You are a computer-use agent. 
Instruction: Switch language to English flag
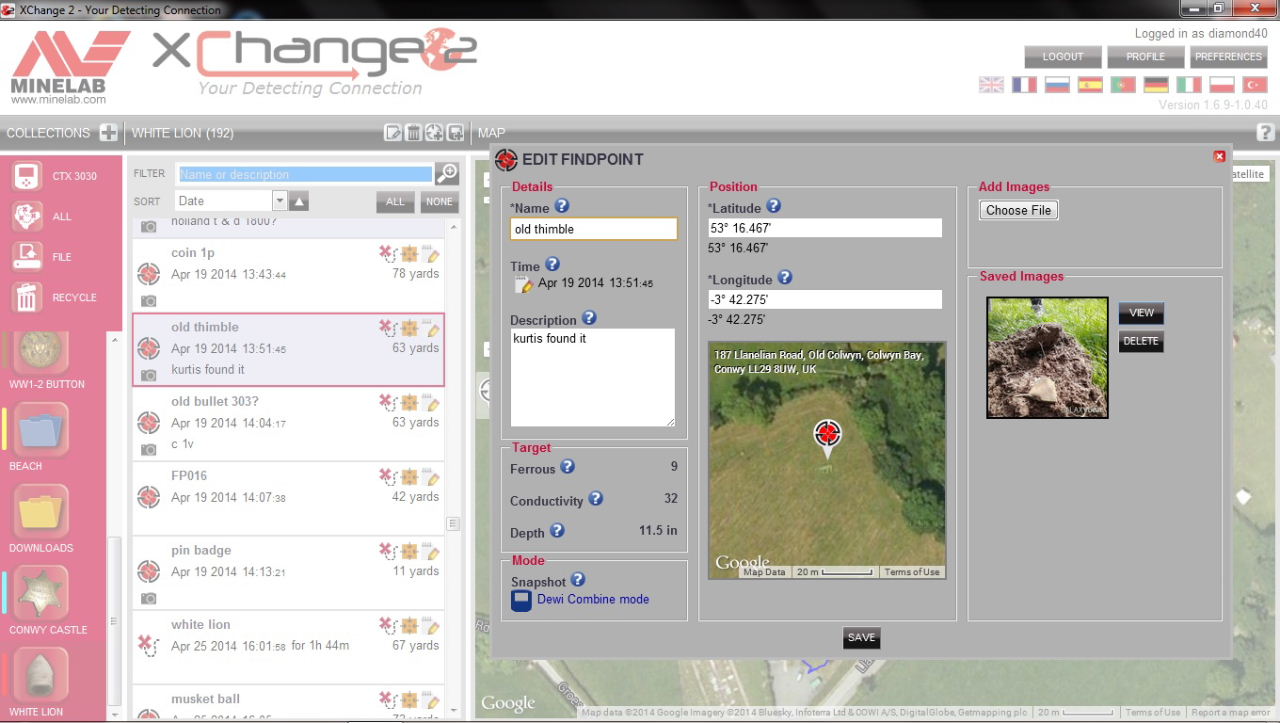[991, 85]
